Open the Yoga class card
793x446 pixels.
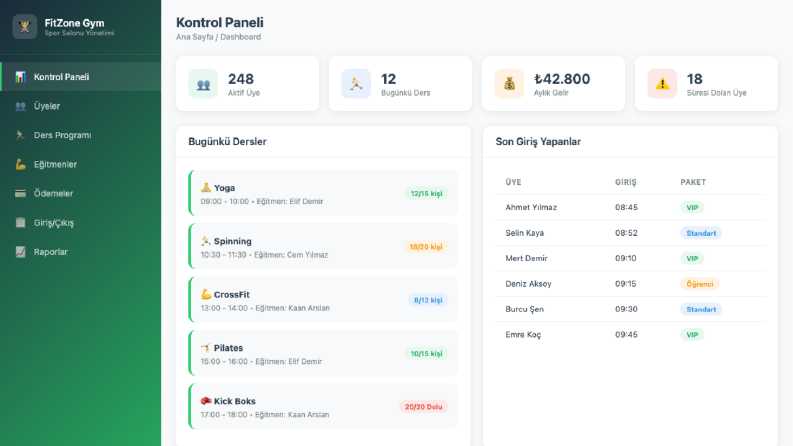point(323,193)
